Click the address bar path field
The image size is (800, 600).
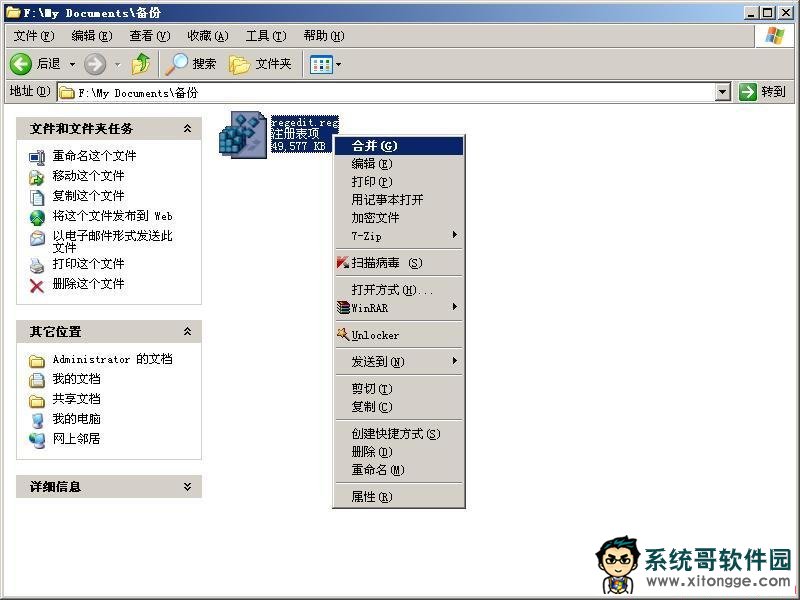tap(390, 92)
